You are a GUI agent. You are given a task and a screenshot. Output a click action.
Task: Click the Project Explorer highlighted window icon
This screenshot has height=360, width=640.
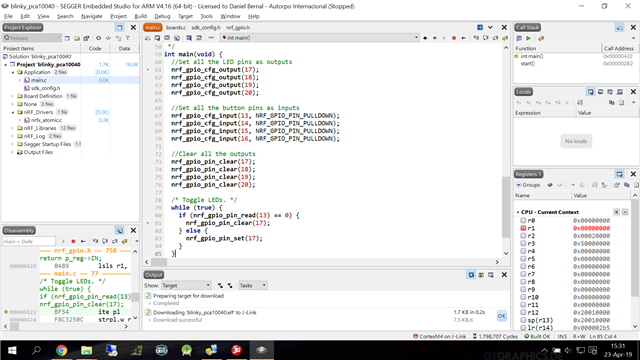(120, 27)
